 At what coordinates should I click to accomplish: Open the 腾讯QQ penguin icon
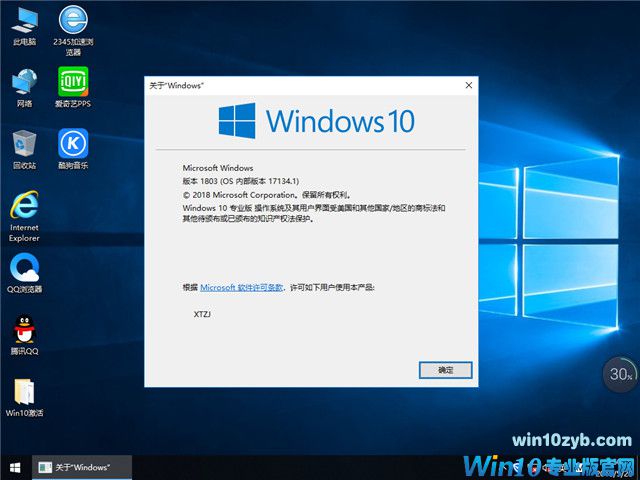pyautogui.click(x=24, y=335)
